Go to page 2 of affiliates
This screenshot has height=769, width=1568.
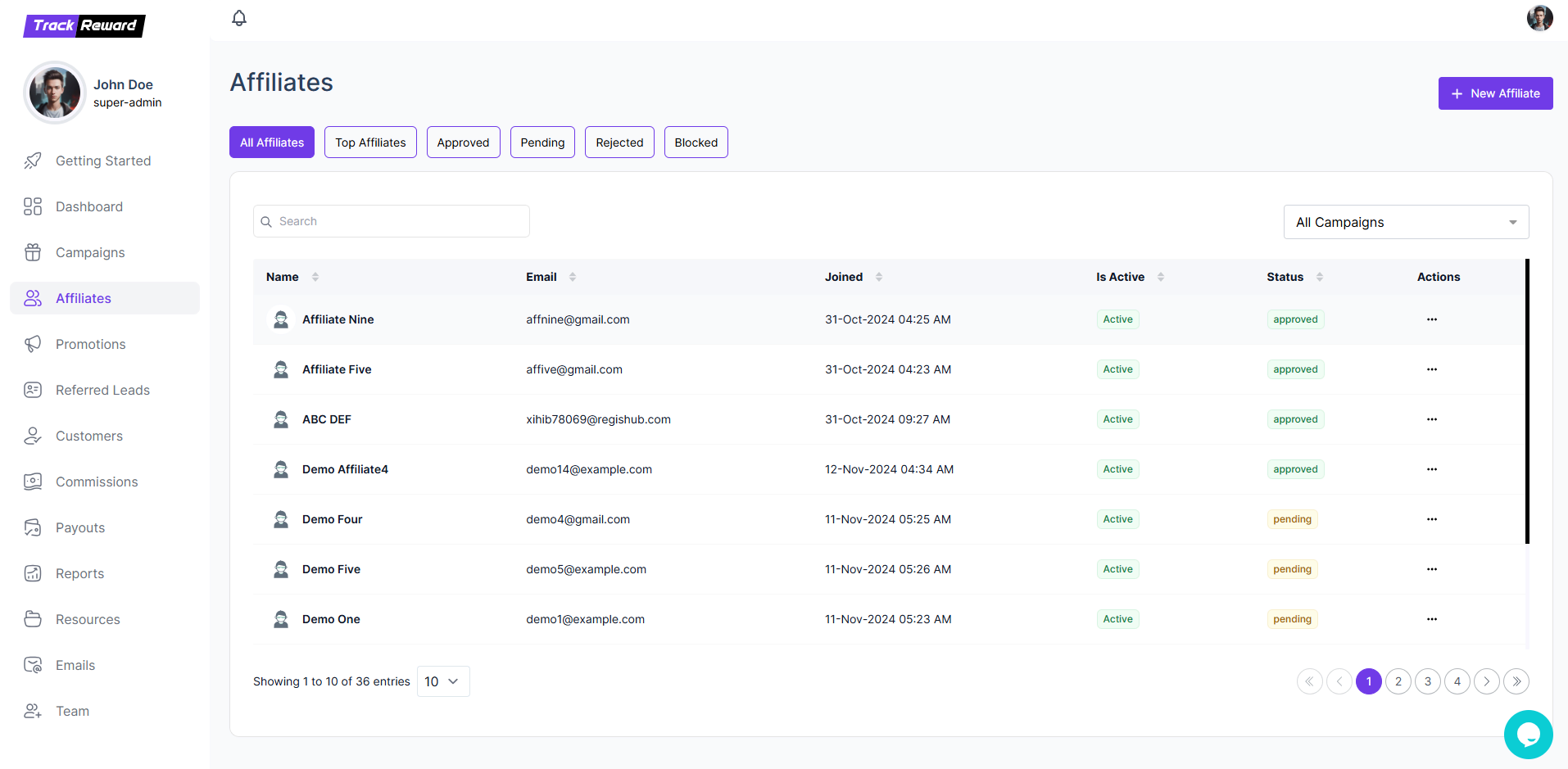pyautogui.click(x=1398, y=681)
